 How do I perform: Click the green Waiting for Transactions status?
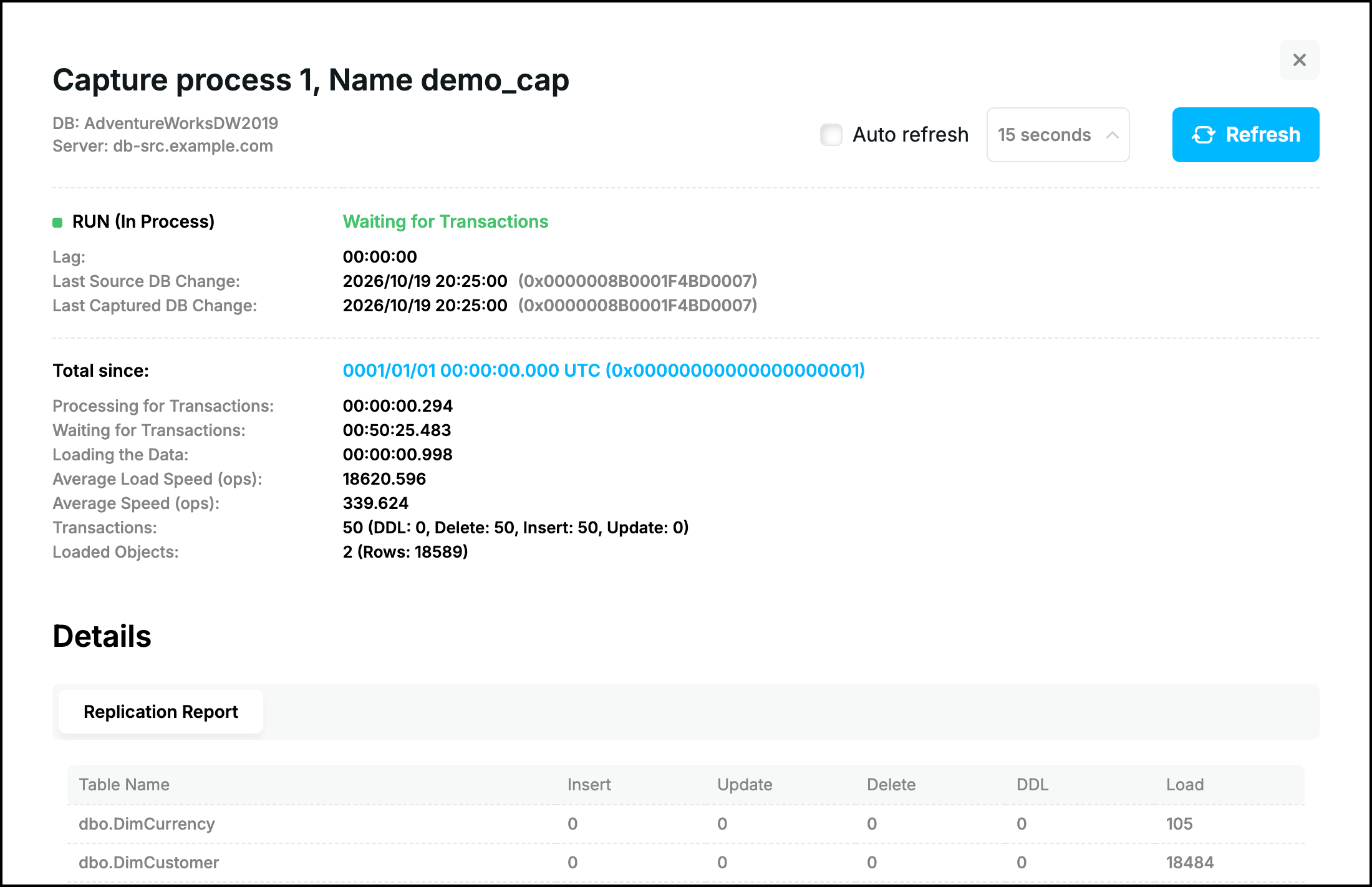(x=446, y=222)
